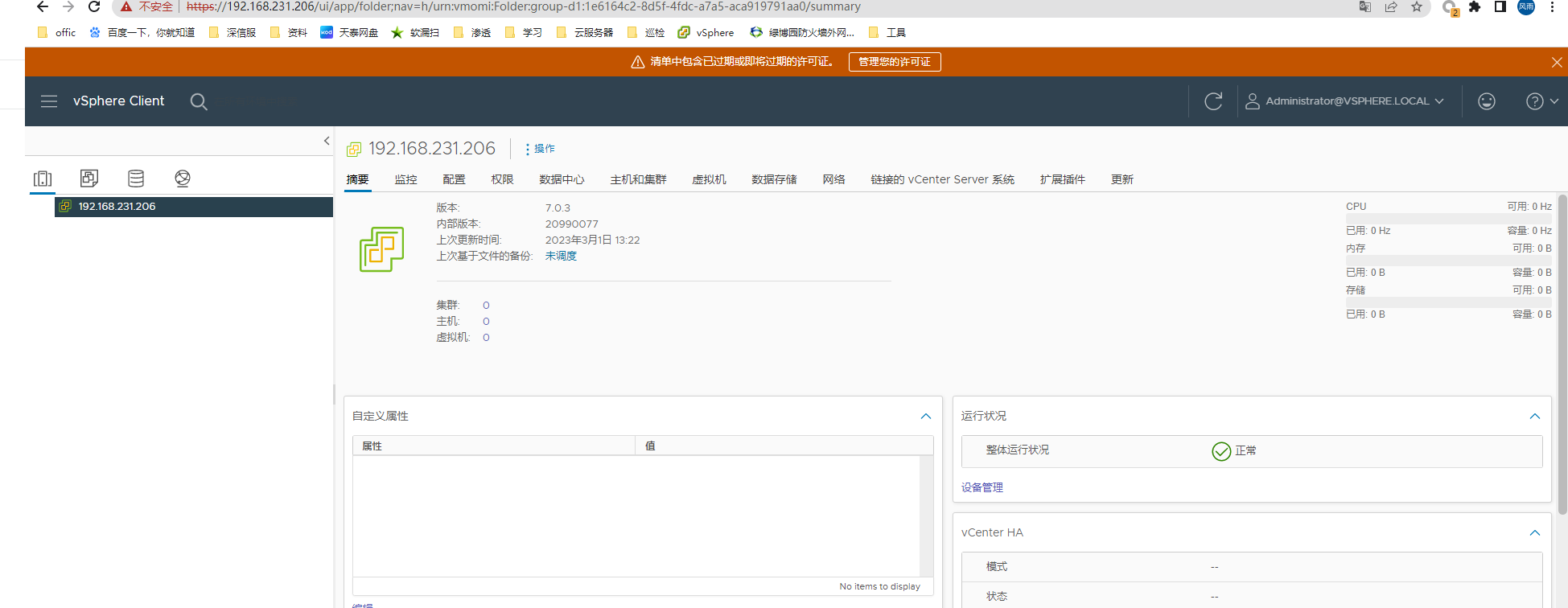Open the 网络 tab
This screenshot has width=1568, height=608.
[x=833, y=179]
